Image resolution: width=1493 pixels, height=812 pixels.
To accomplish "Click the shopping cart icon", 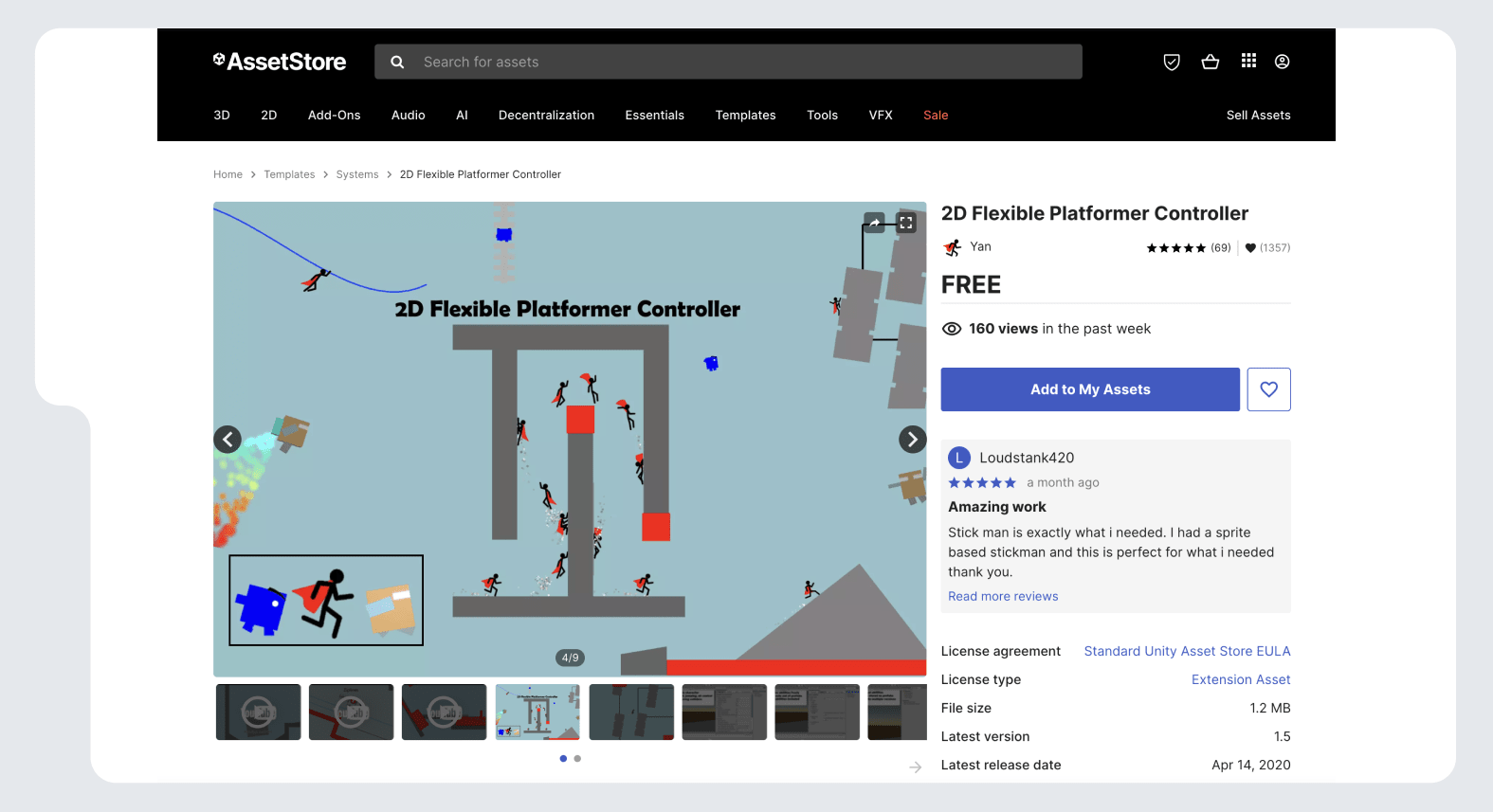I will (x=1210, y=62).
